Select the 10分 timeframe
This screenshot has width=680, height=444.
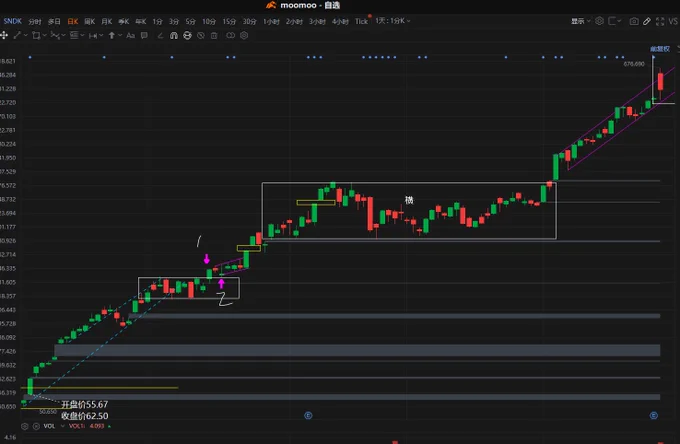pos(209,22)
